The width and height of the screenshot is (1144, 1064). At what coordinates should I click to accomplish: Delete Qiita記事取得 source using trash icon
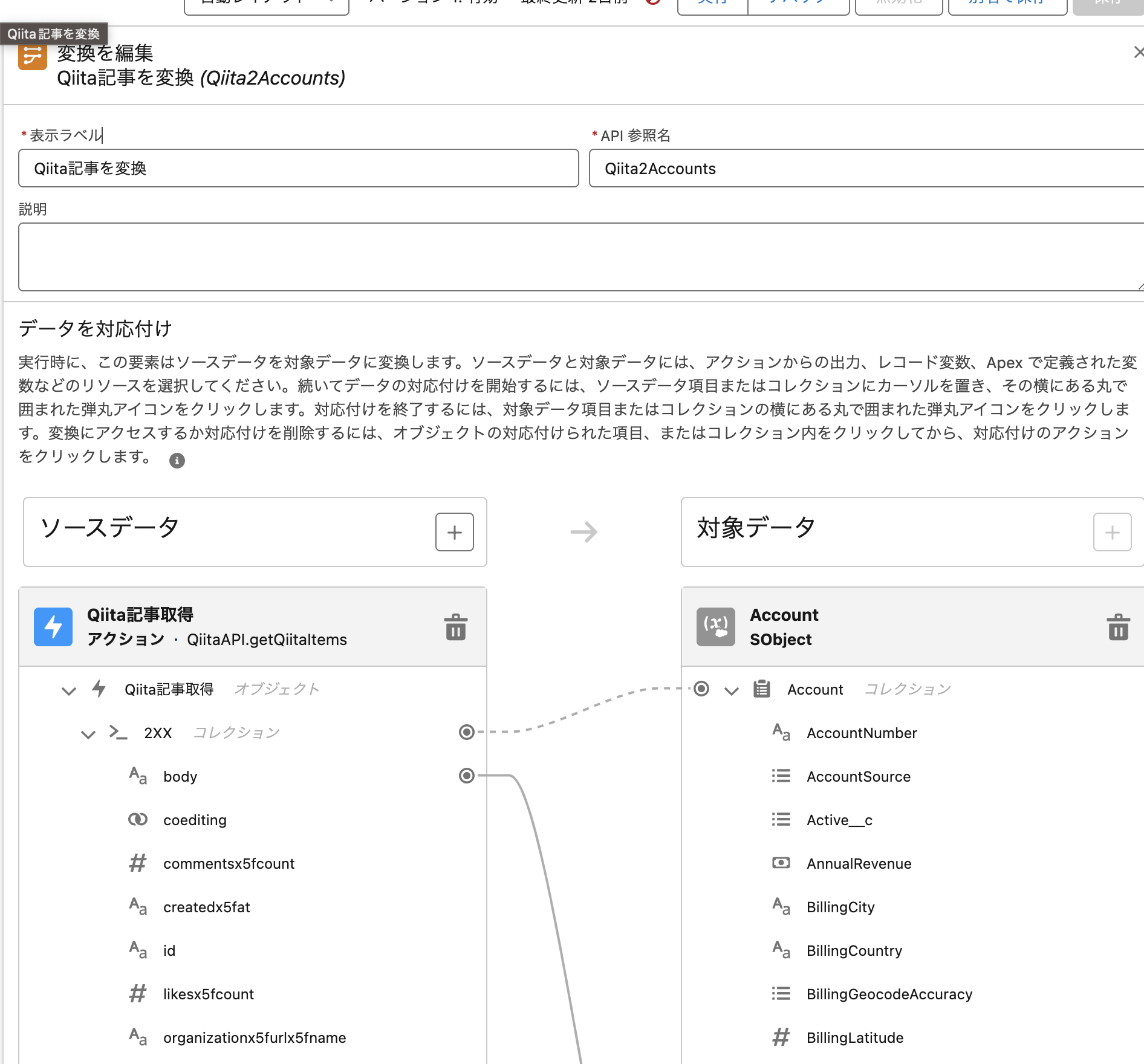[x=455, y=627]
